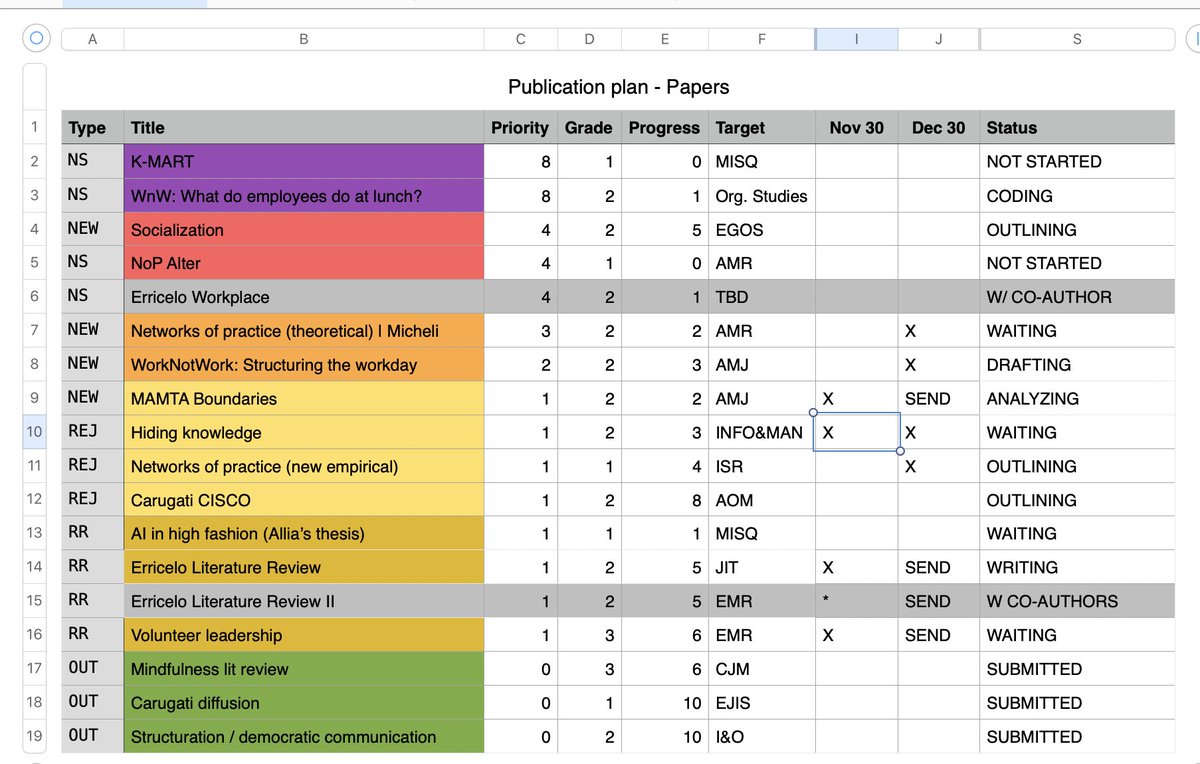The height and width of the screenshot is (764, 1200).
Task: Click the 'CODING' status cell
Action: [1077, 196]
